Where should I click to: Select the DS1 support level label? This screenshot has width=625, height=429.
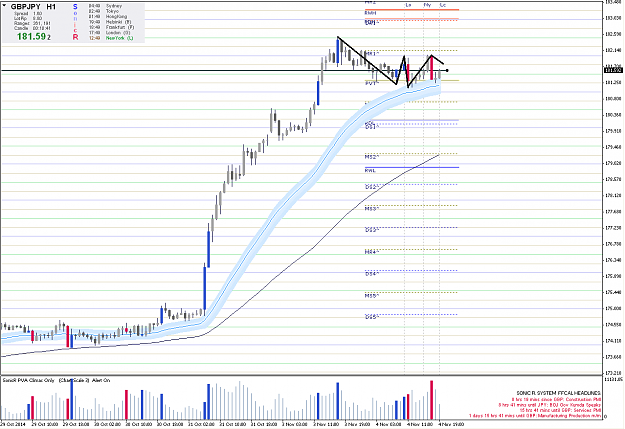pos(371,126)
